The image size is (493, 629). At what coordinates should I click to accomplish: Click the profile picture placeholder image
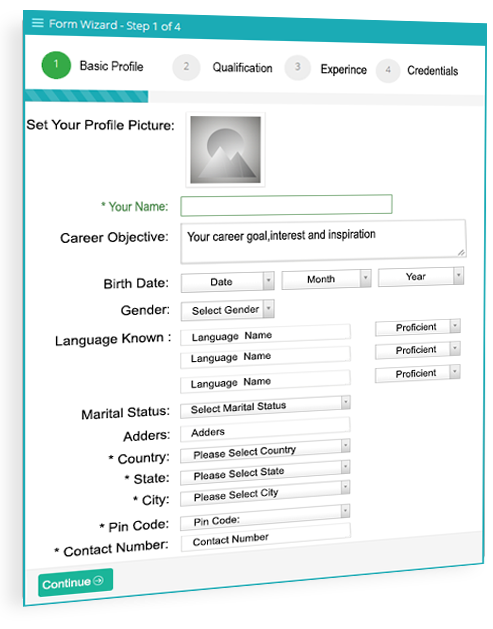click(225, 150)
